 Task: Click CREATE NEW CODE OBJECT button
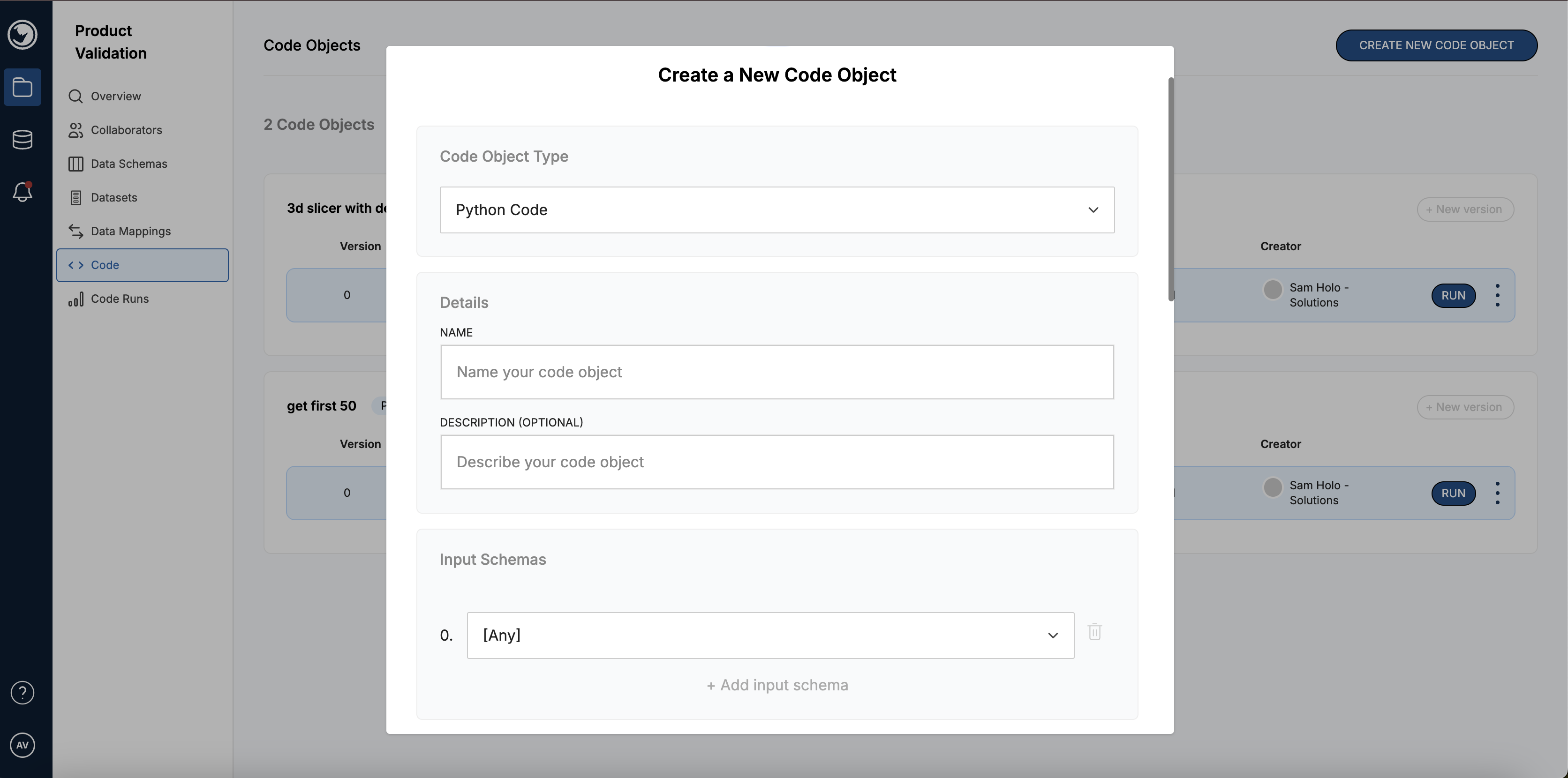1436,45
